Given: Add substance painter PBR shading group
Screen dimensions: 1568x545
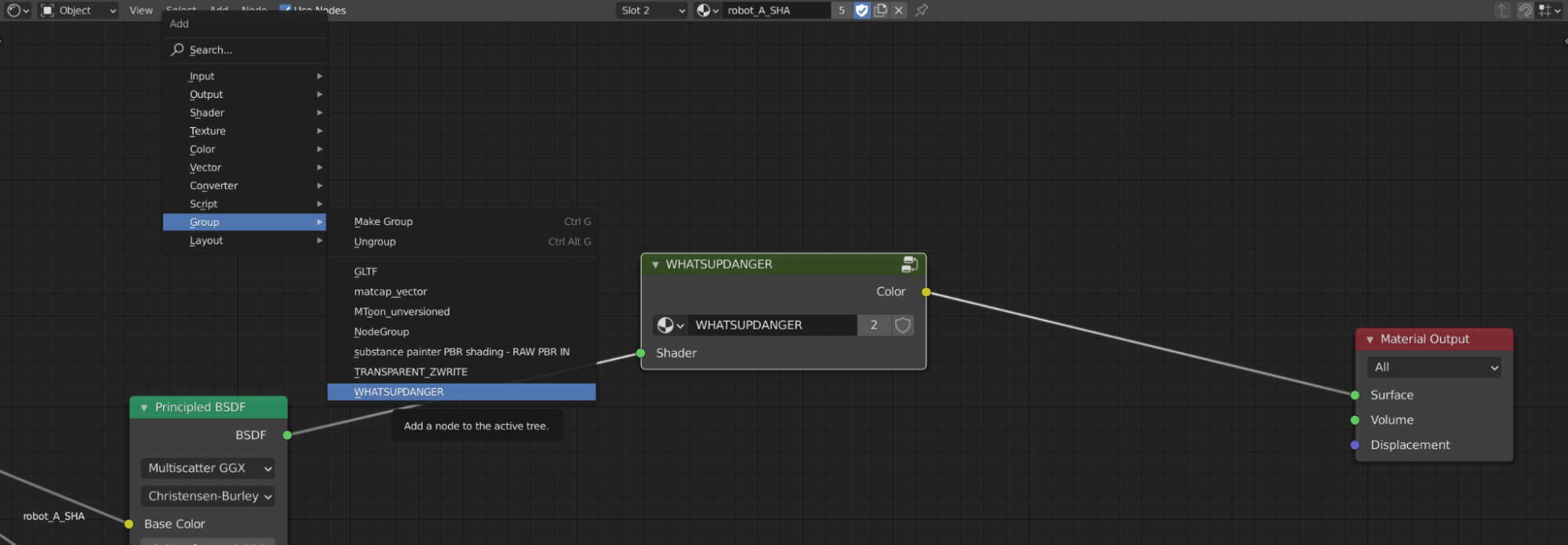Looking at the screenshot, I should [x=461, y=352].
